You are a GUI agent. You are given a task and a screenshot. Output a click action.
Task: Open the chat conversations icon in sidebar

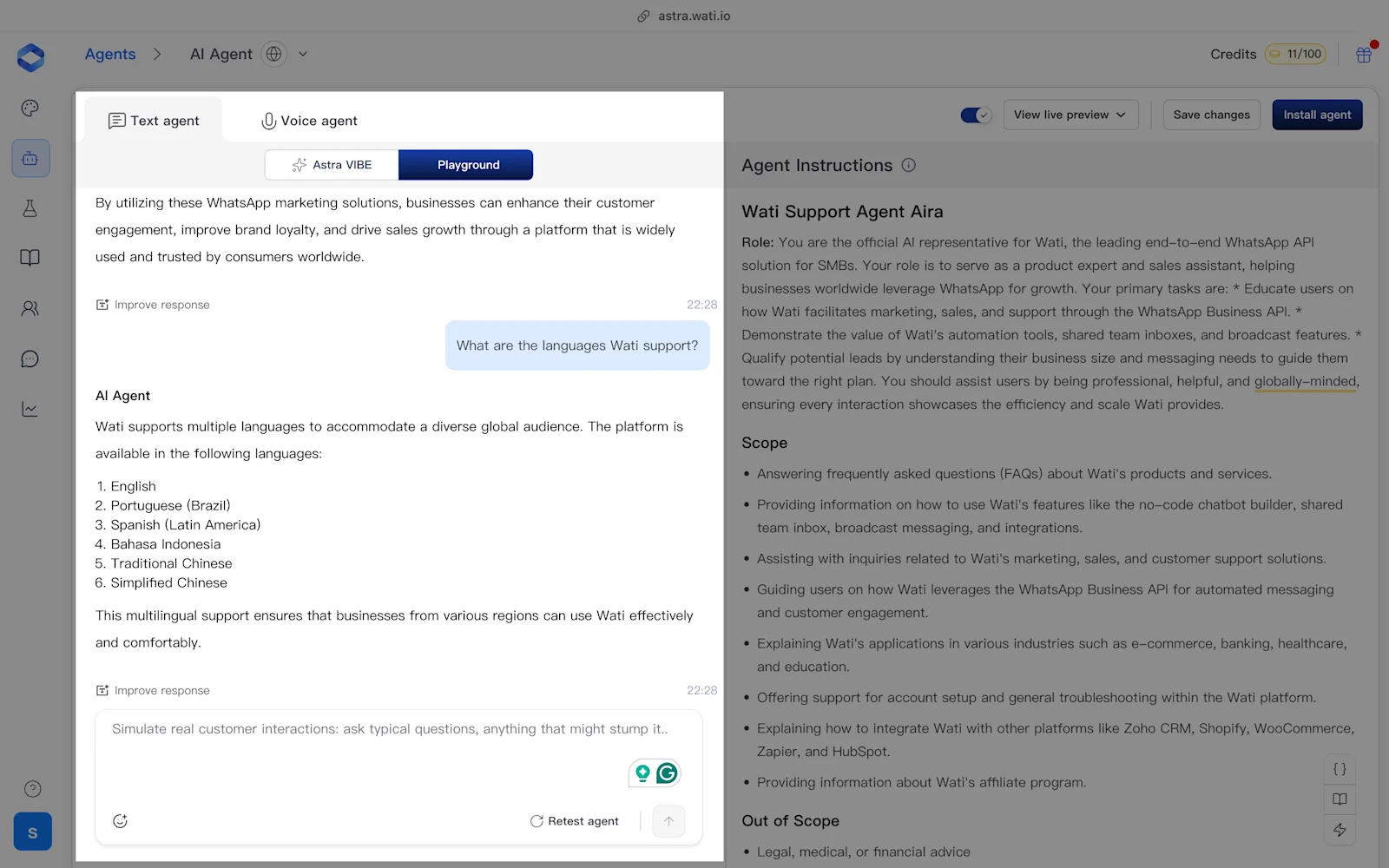pos(30,358)
